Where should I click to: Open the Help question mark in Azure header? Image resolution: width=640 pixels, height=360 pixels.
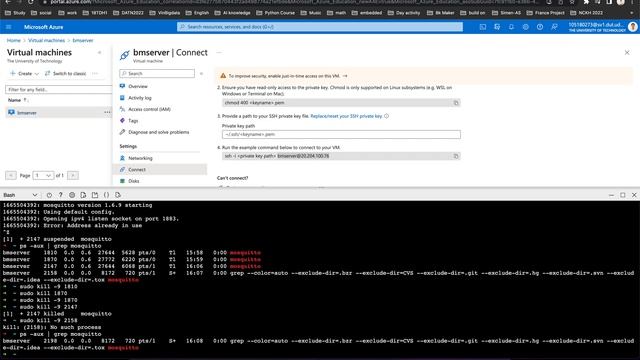[540, 27]
